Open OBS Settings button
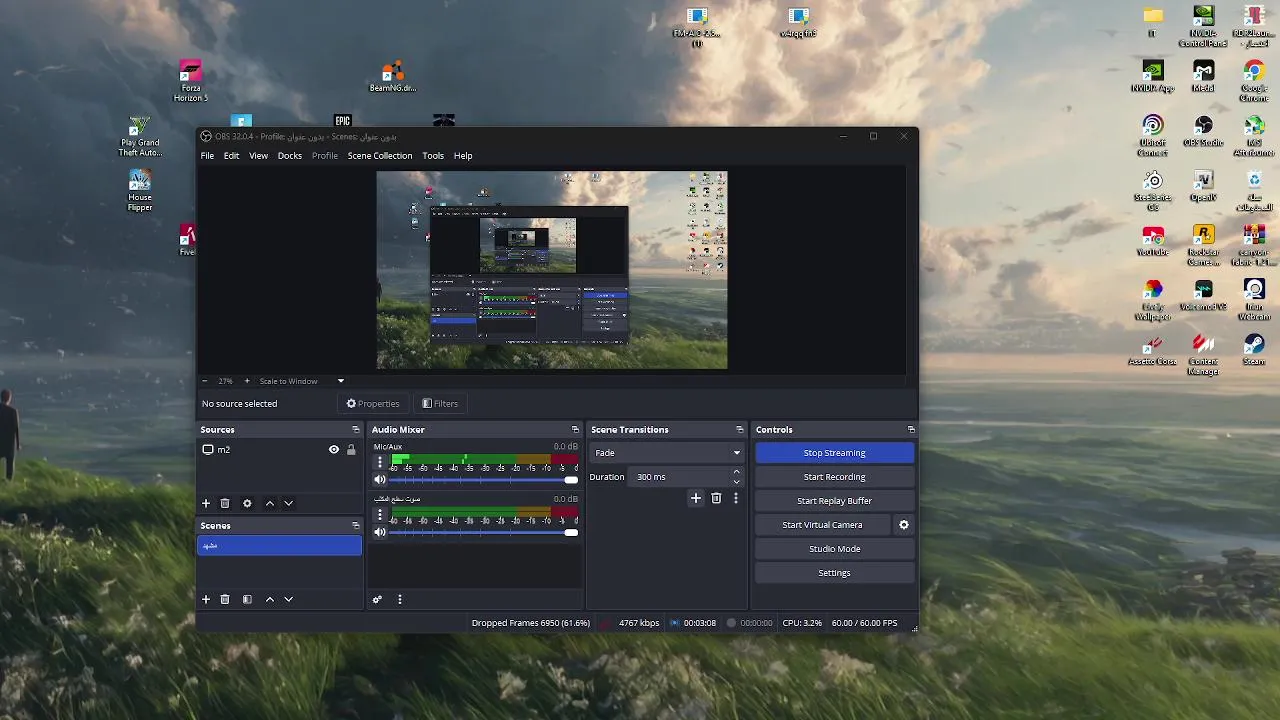This screenshot has width=1280, height=720. pyautogui.click(x=834, y=573)
